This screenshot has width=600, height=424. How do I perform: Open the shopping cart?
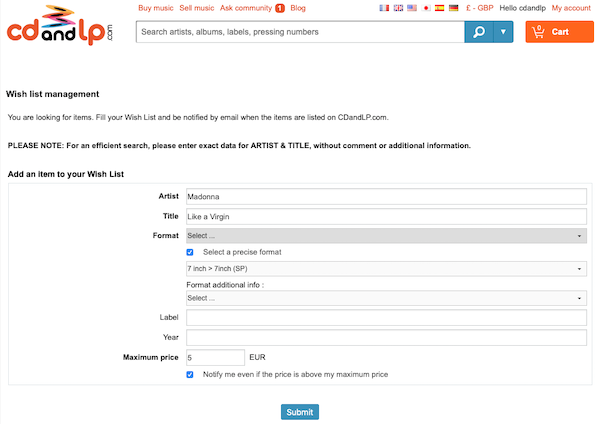(559, 32)
